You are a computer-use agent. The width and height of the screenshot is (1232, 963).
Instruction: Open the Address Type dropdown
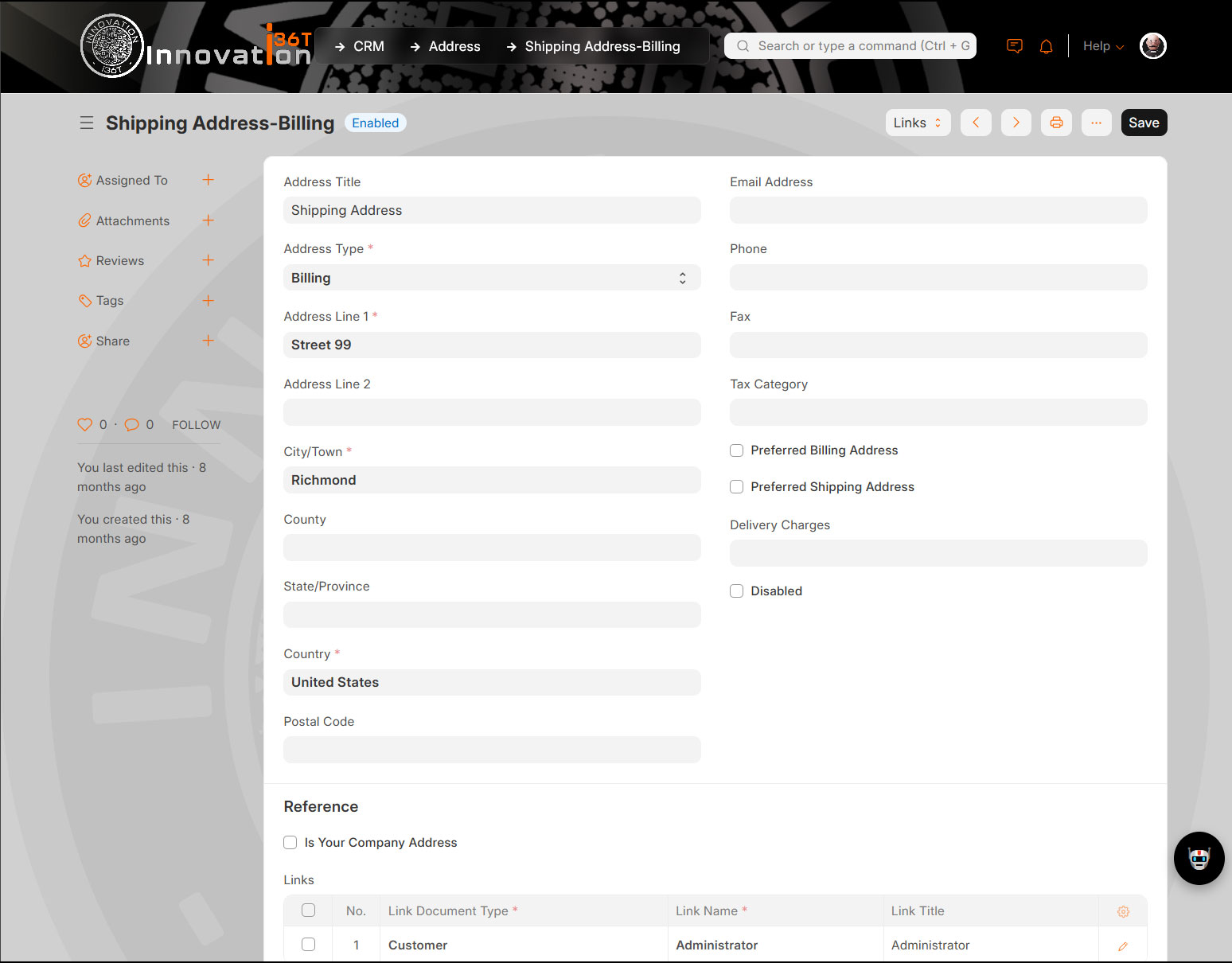coord(491,278)
